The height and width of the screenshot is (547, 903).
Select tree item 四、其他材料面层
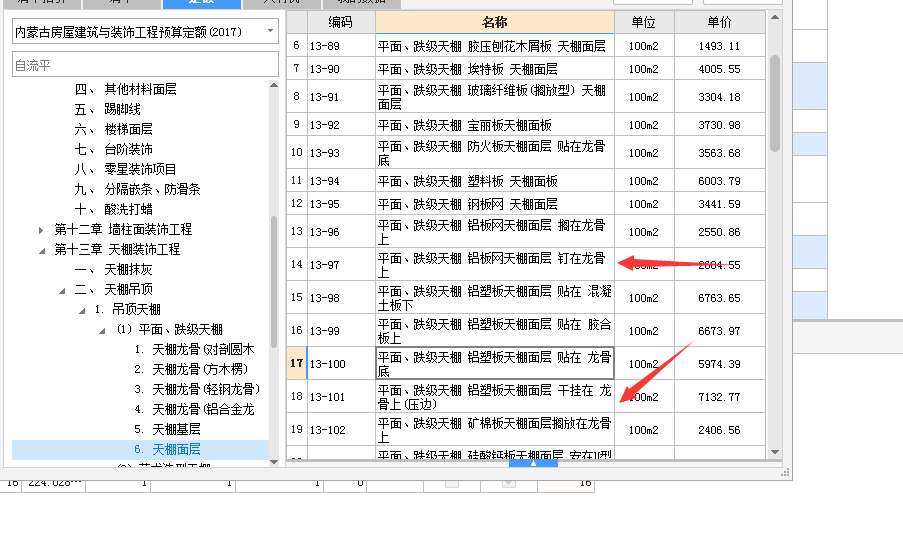(125, 89)
